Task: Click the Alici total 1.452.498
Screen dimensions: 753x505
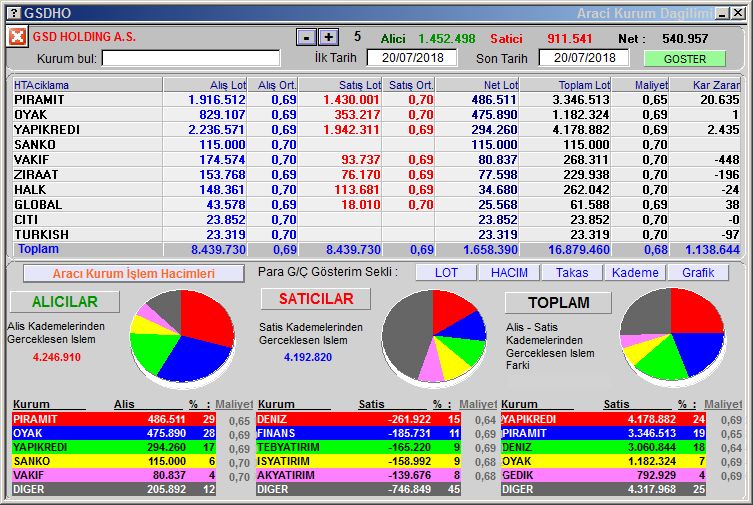Action: coord(447,38)
